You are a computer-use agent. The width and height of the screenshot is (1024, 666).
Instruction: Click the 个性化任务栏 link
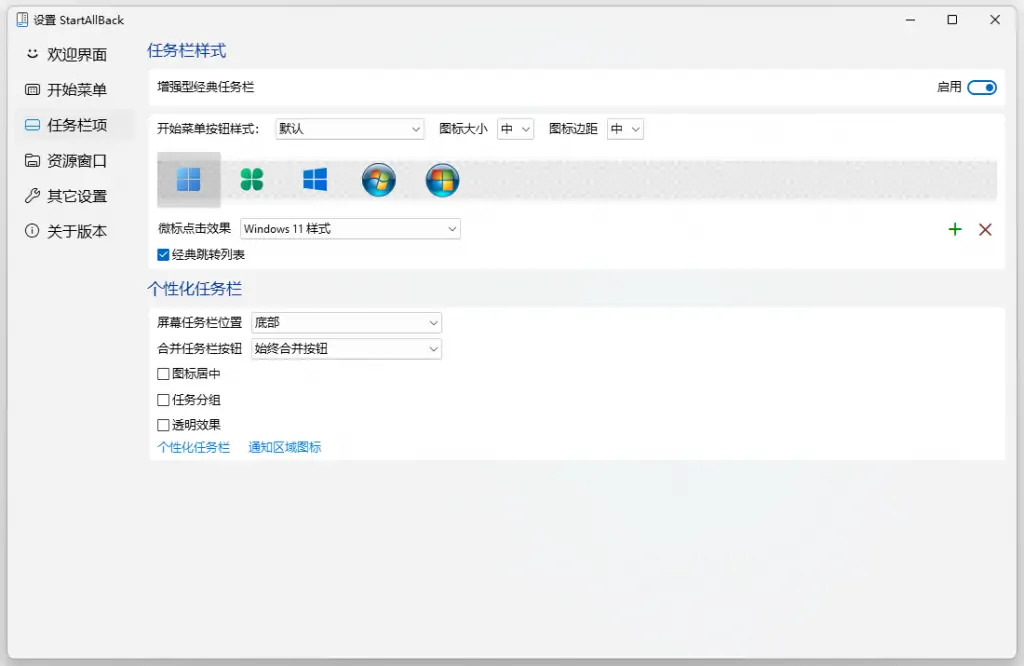(x=192, y=447)
